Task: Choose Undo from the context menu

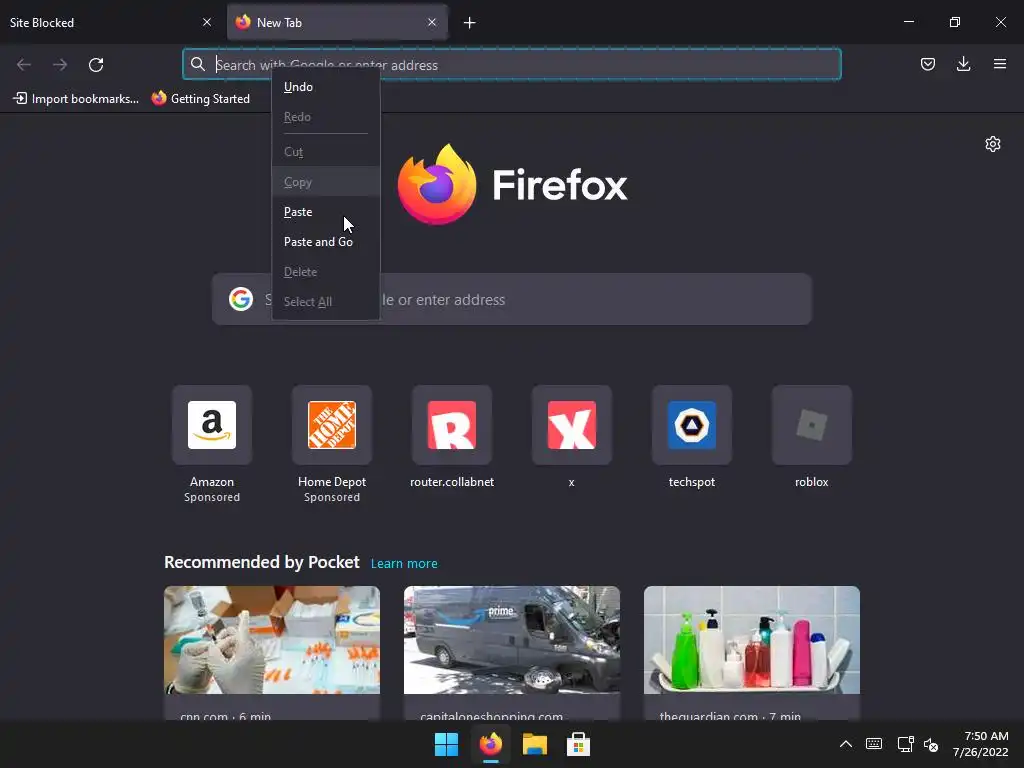Action: pyautogui.click(x=326, y=87)
